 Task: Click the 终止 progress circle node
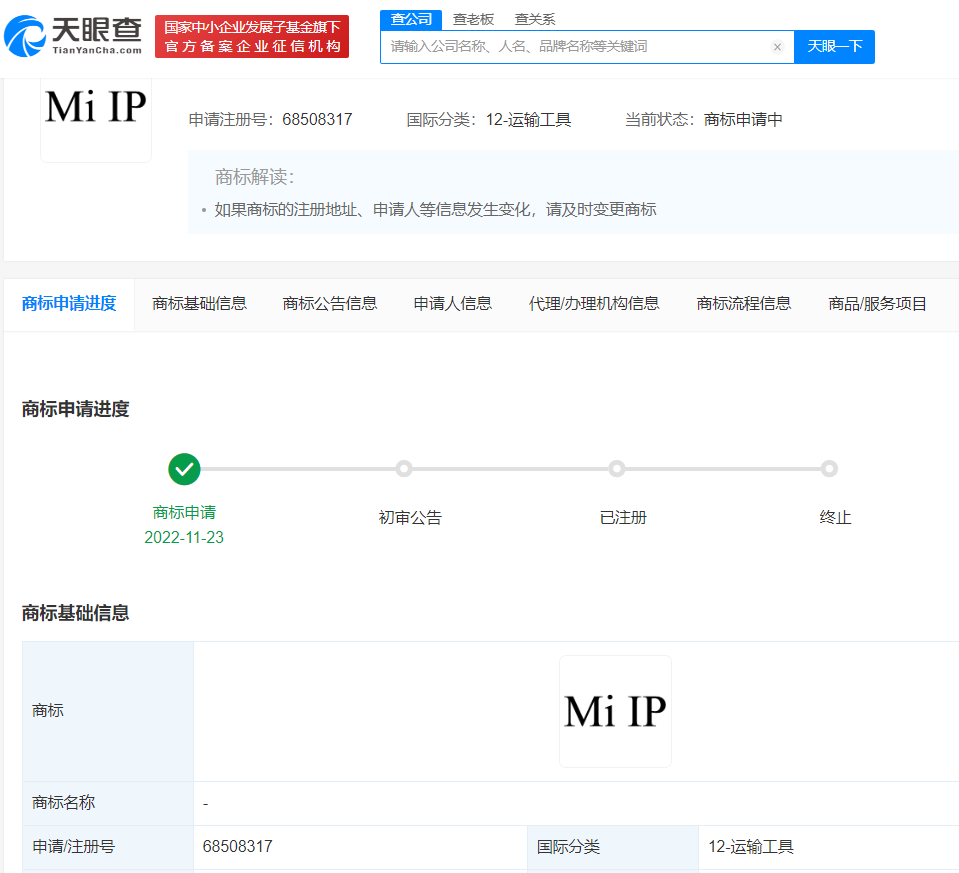[829, 469]
